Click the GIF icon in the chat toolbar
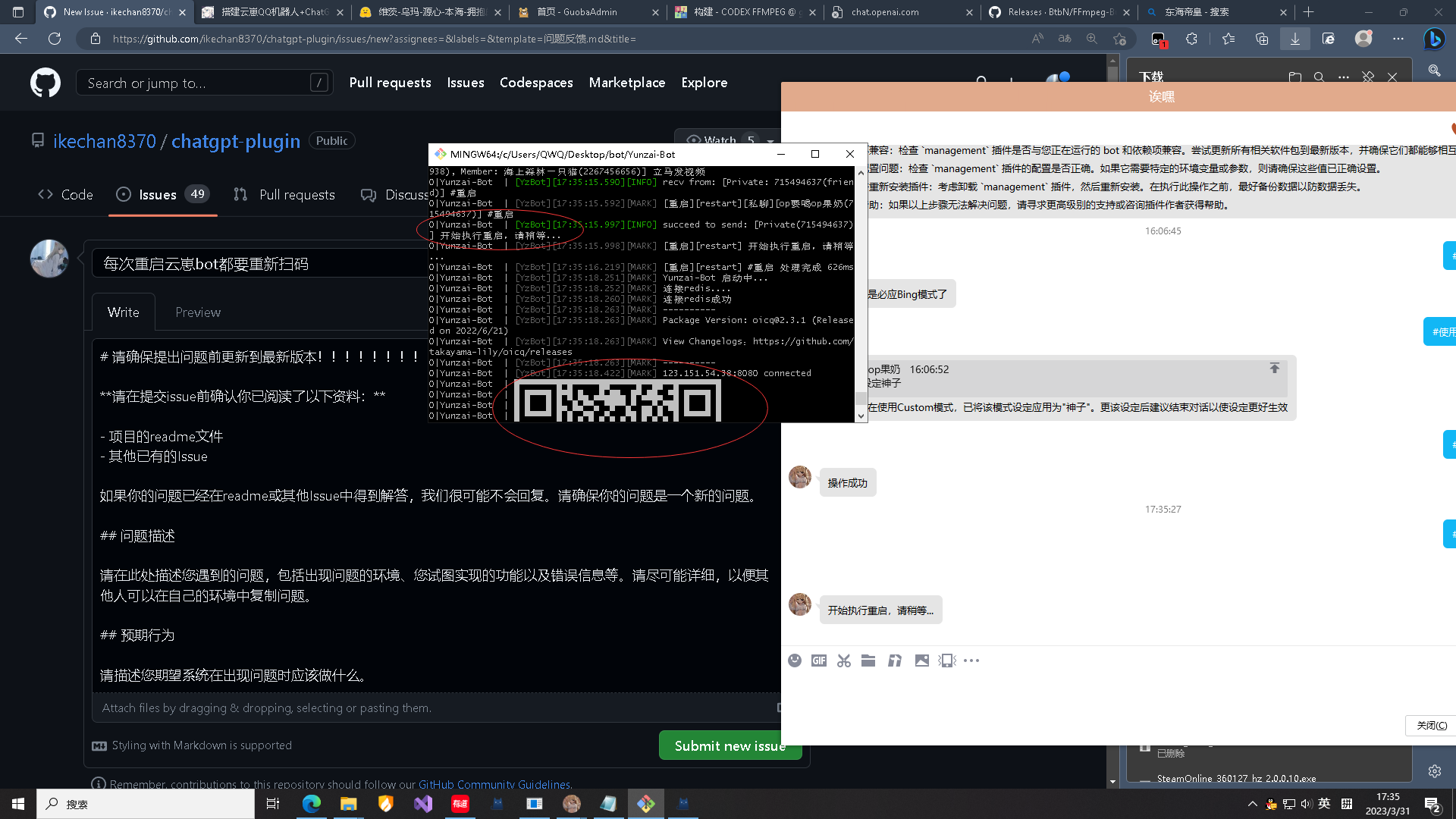Screen dimensions: 1456x819 819,661
